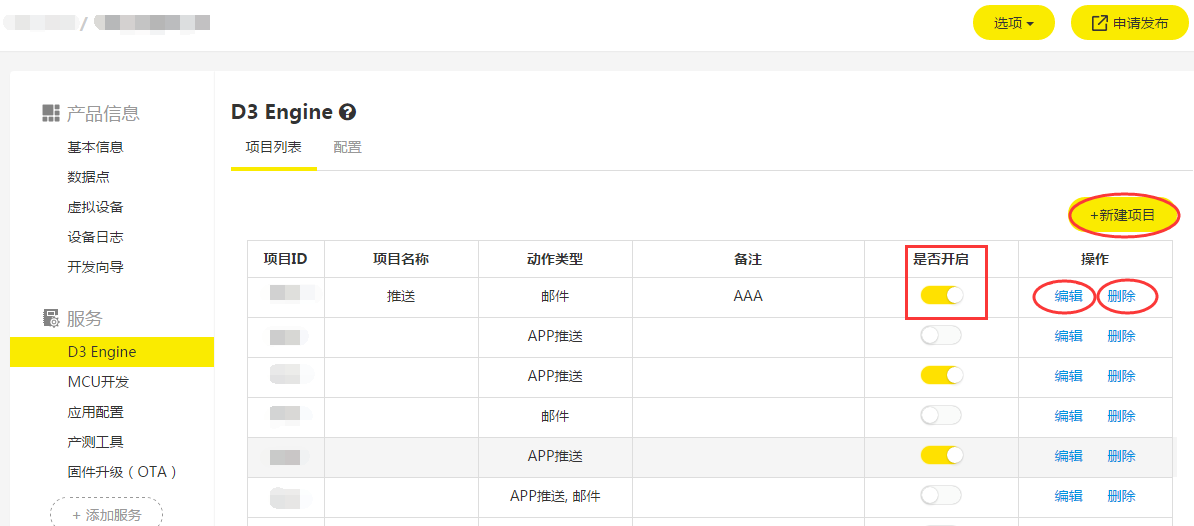The image size is (1194, 526).
Task: Open MCU开发 service
Action: 98,382
